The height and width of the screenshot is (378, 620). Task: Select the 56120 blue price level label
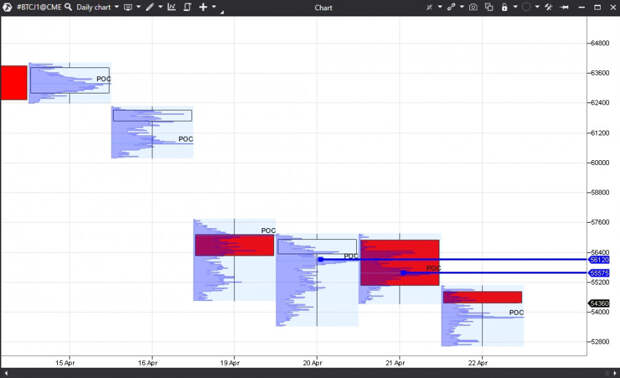(599, 260)
